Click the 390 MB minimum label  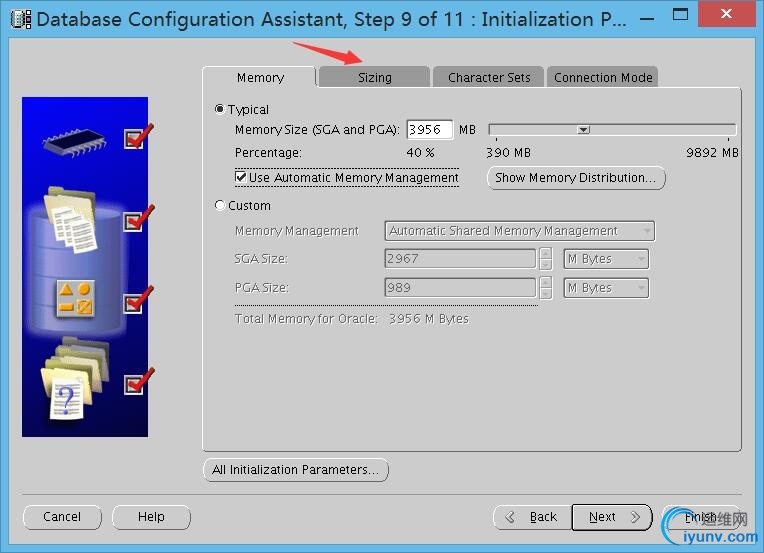point(508,153)
